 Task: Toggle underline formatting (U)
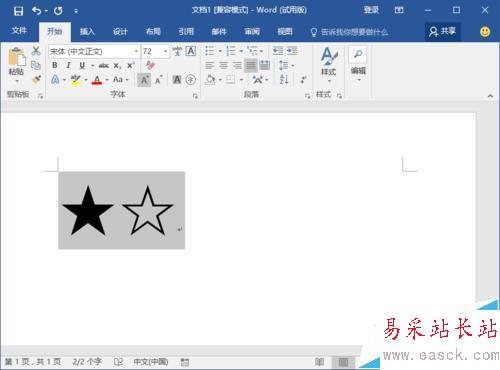tap(82, 65)
